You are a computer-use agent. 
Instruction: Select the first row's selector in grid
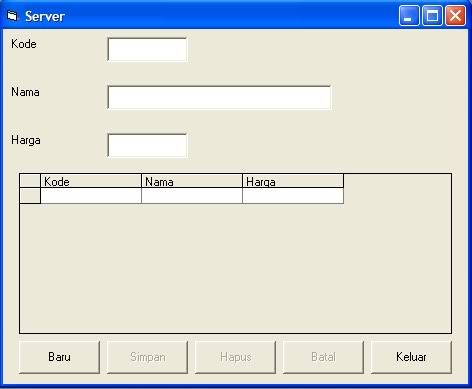click(30, 196)
